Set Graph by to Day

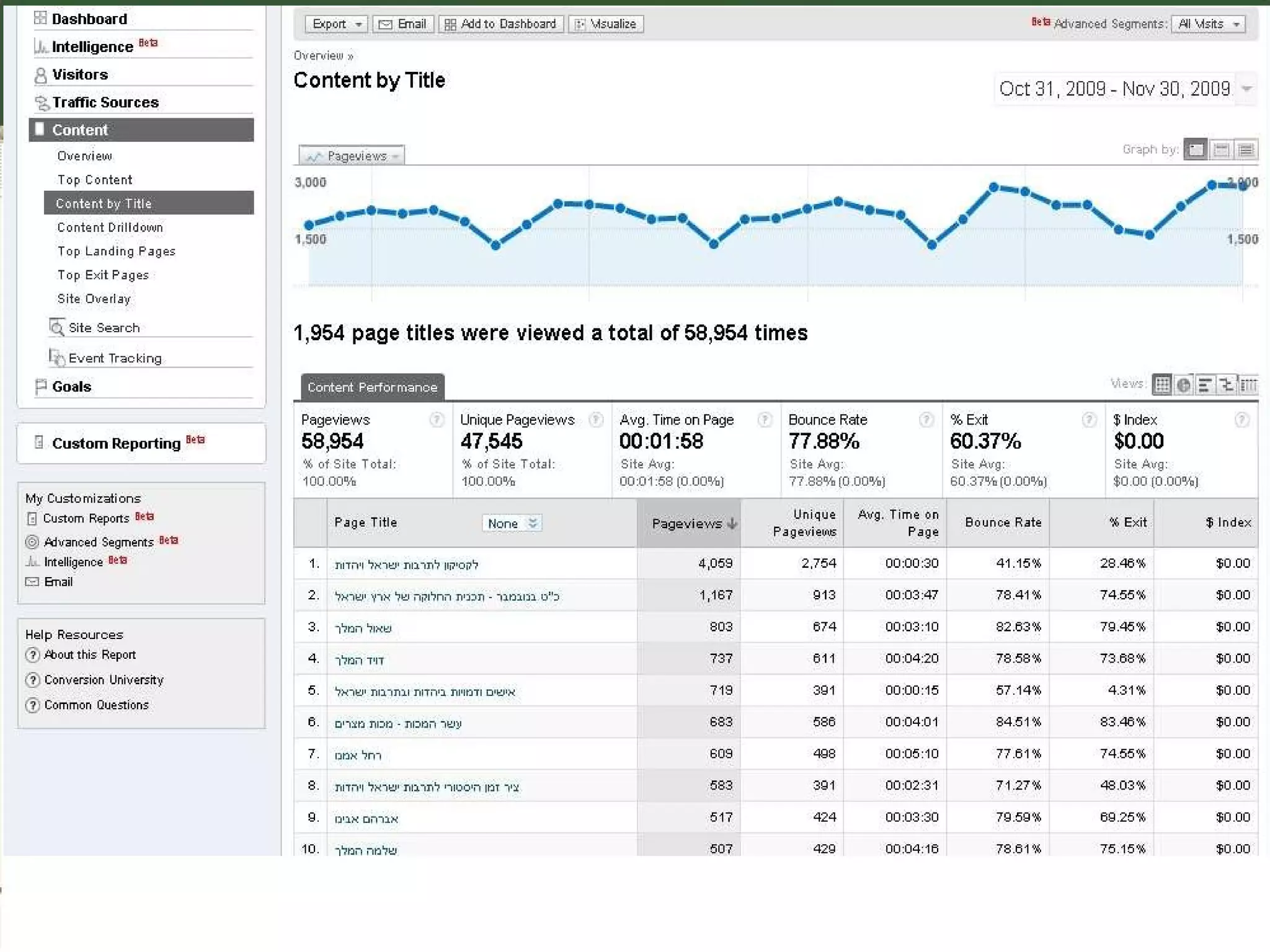(1196, 149)
